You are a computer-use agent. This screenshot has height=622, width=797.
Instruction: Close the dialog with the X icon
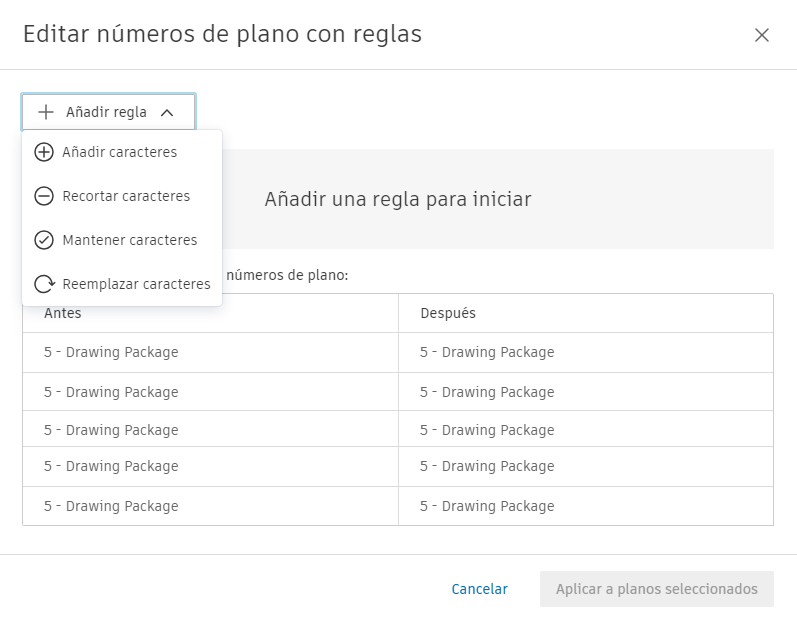762,35
